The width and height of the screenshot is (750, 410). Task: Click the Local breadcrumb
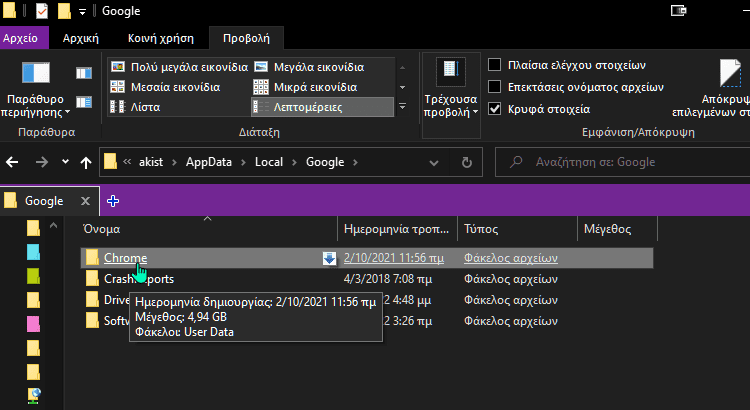pos(269,162)
